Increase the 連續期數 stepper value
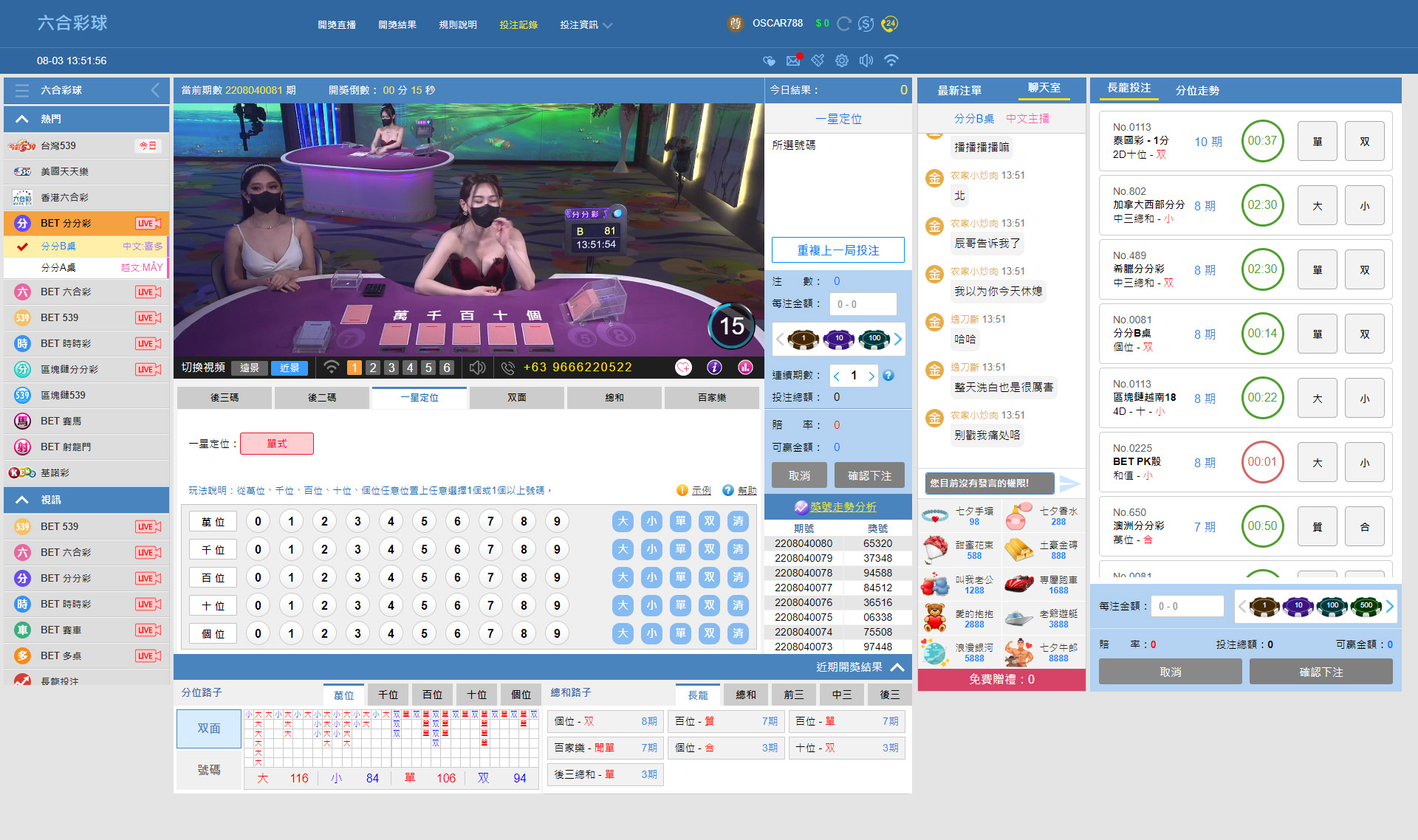 (x=871, y=376)
